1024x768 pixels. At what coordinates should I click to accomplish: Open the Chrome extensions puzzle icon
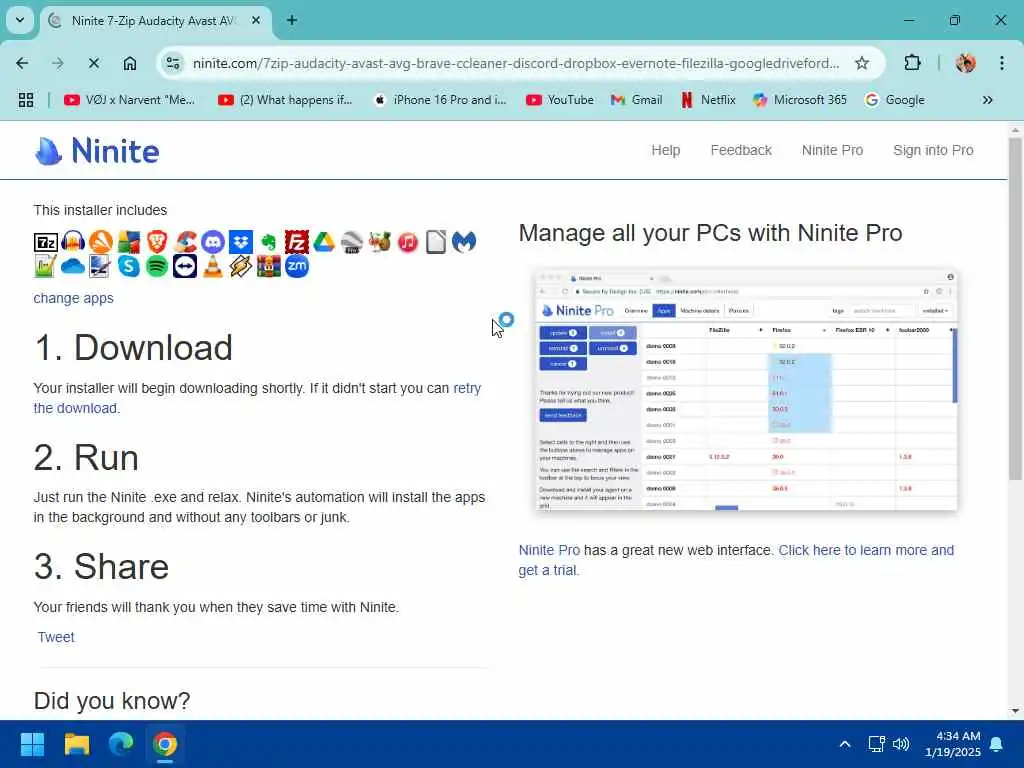click(x=912, y=63)
